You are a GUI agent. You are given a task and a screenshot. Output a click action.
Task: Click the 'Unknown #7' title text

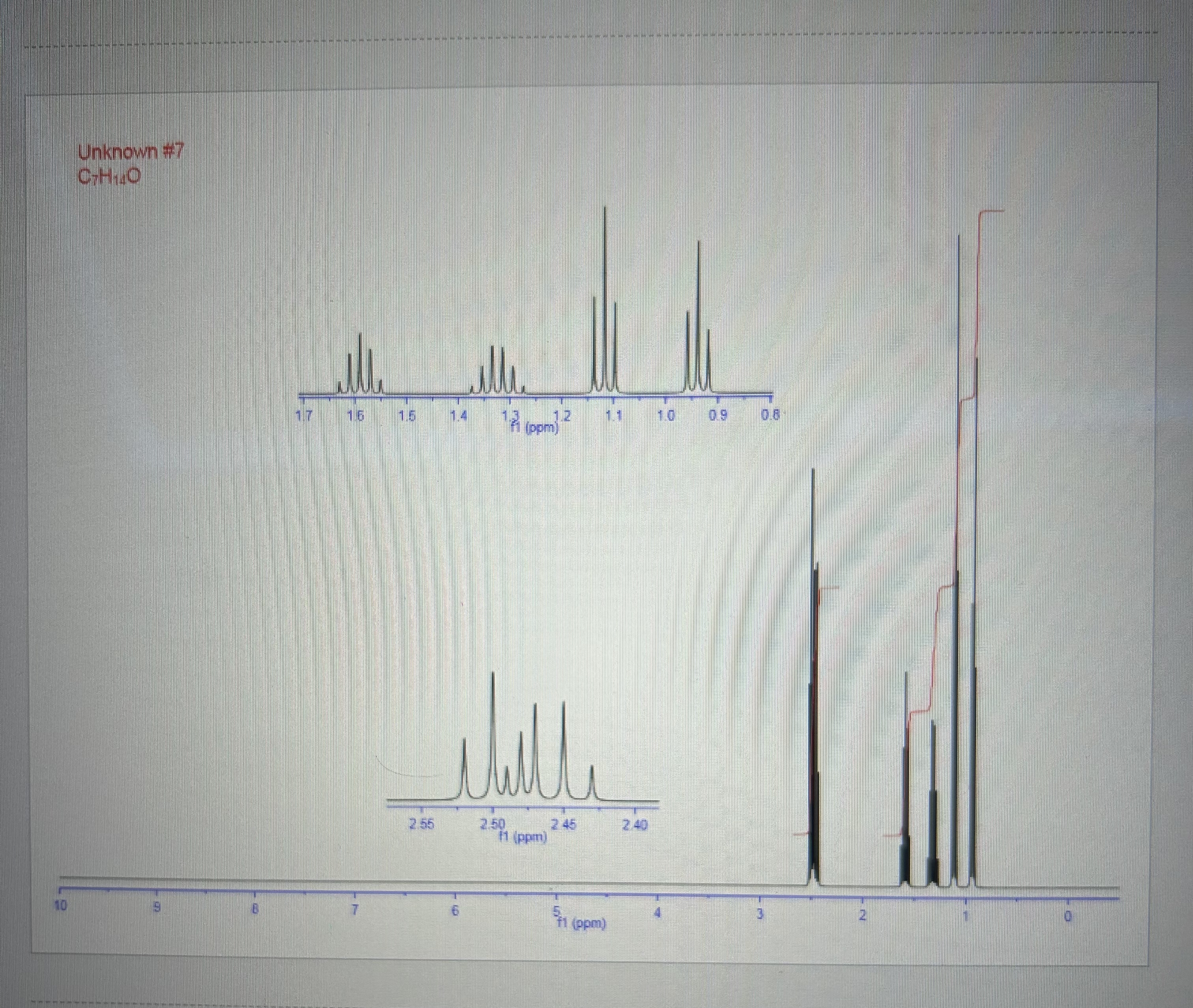click(x=131, y=152)
